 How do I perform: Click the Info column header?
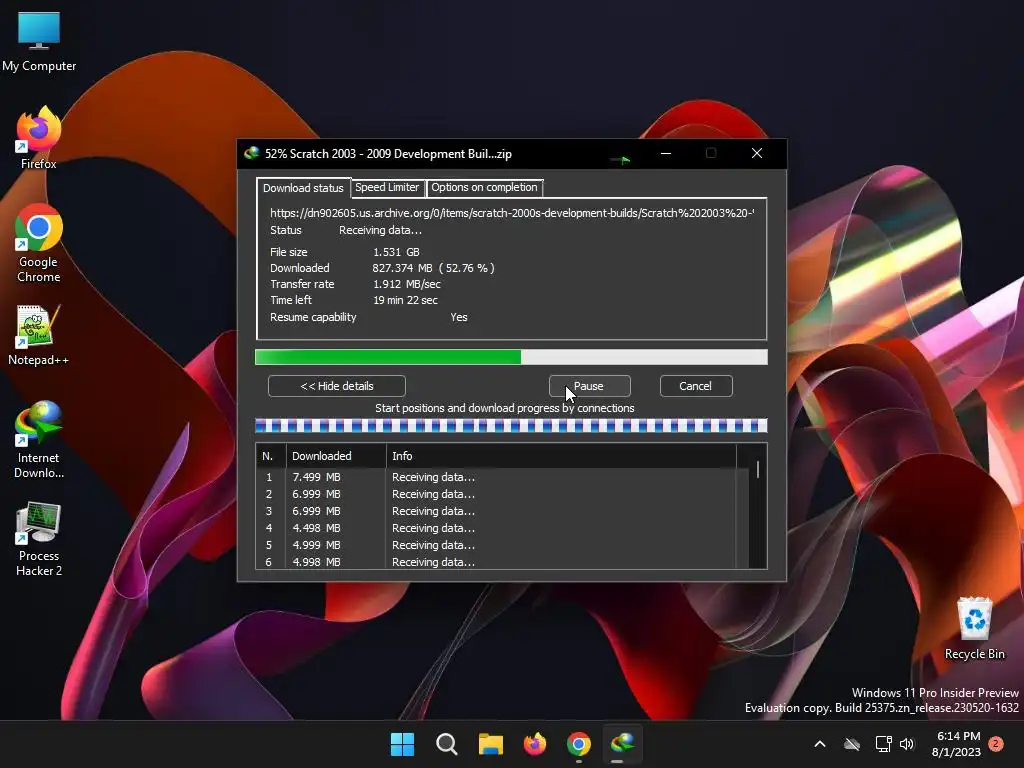click(562, 456)
